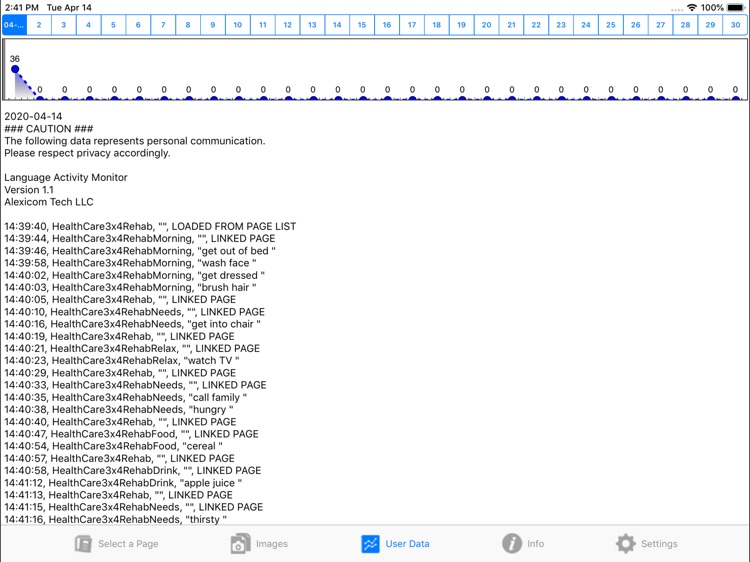The width and height of the screenshot is (750, 562).
Task: Go to day 30 in date strip
Action: pyautogui.click(x=735, y=25)
